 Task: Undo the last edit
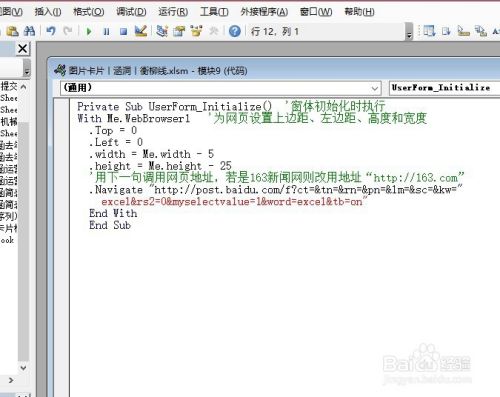click(51, 31)
